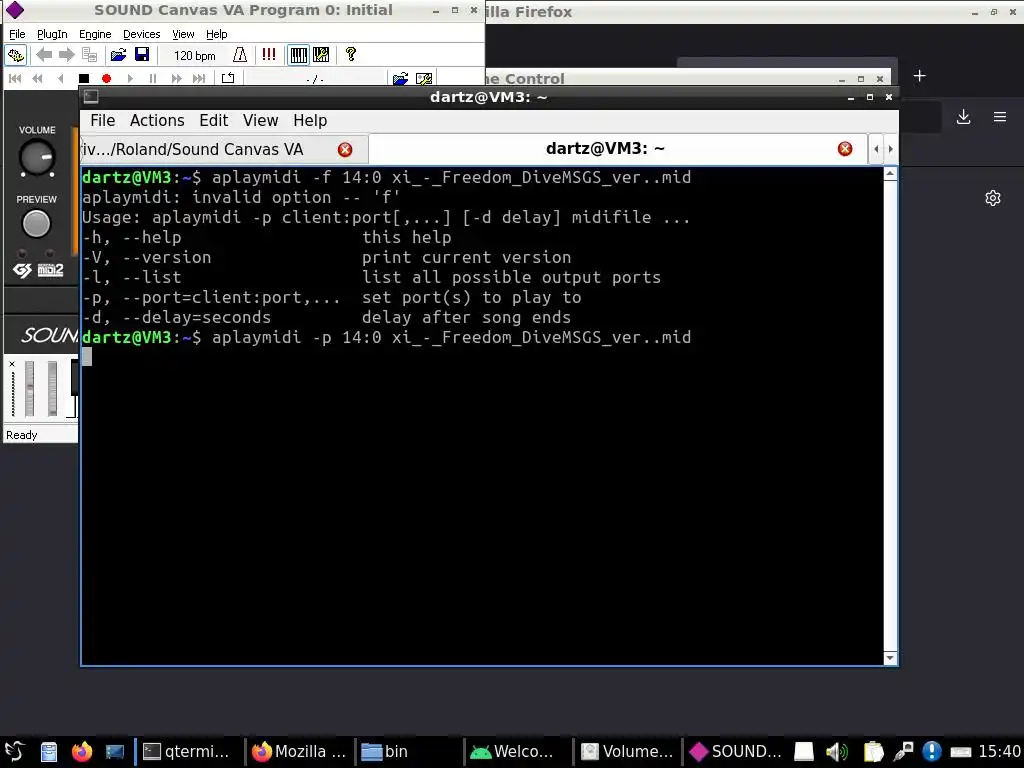Image resolution: width=1024 pixels, height=768 pixels.
Task: Click the second grey fader in Sound Canvas
Action: pos(52,389)
